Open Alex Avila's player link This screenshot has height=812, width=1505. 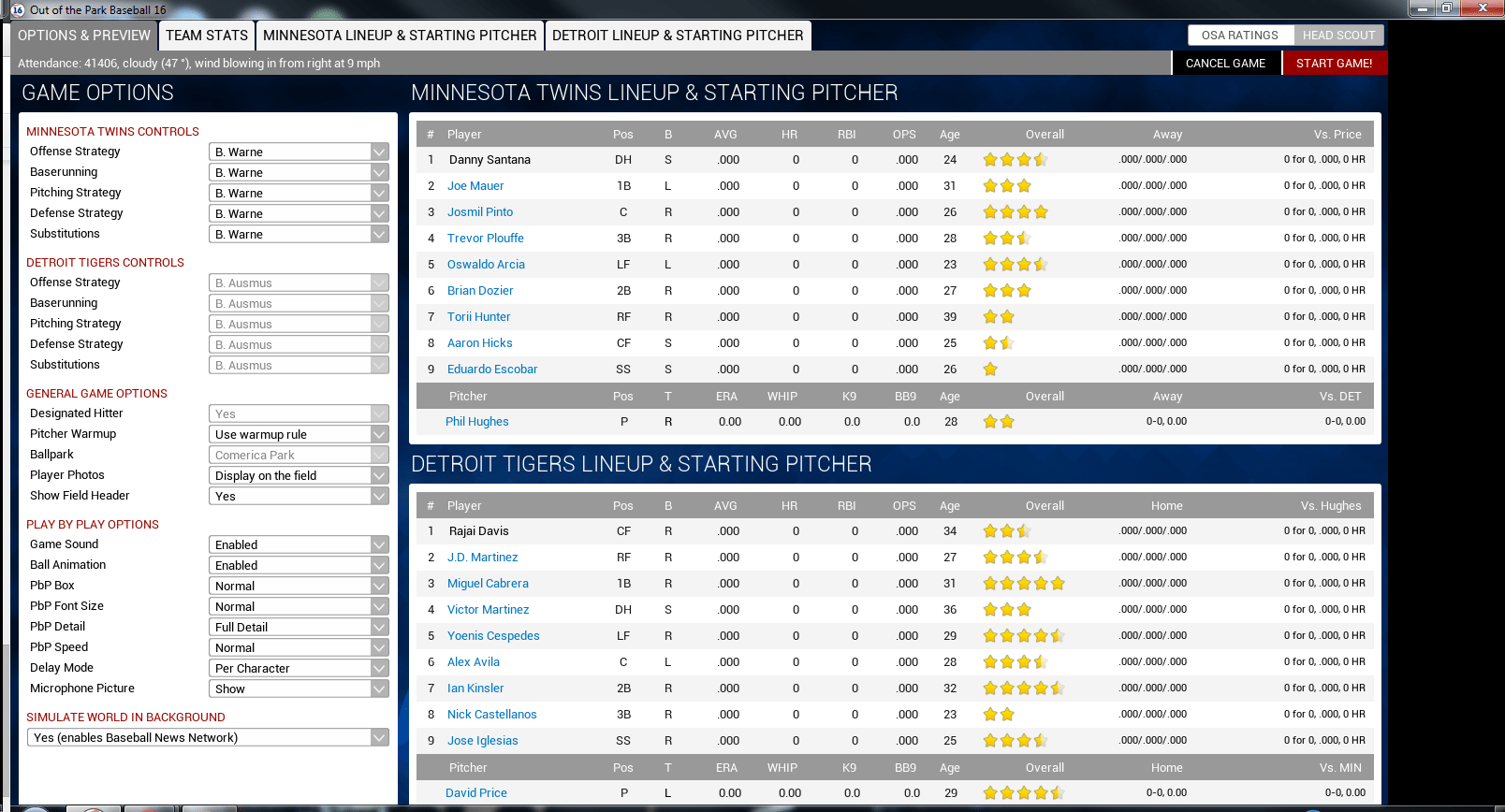(x=474, y=662)
